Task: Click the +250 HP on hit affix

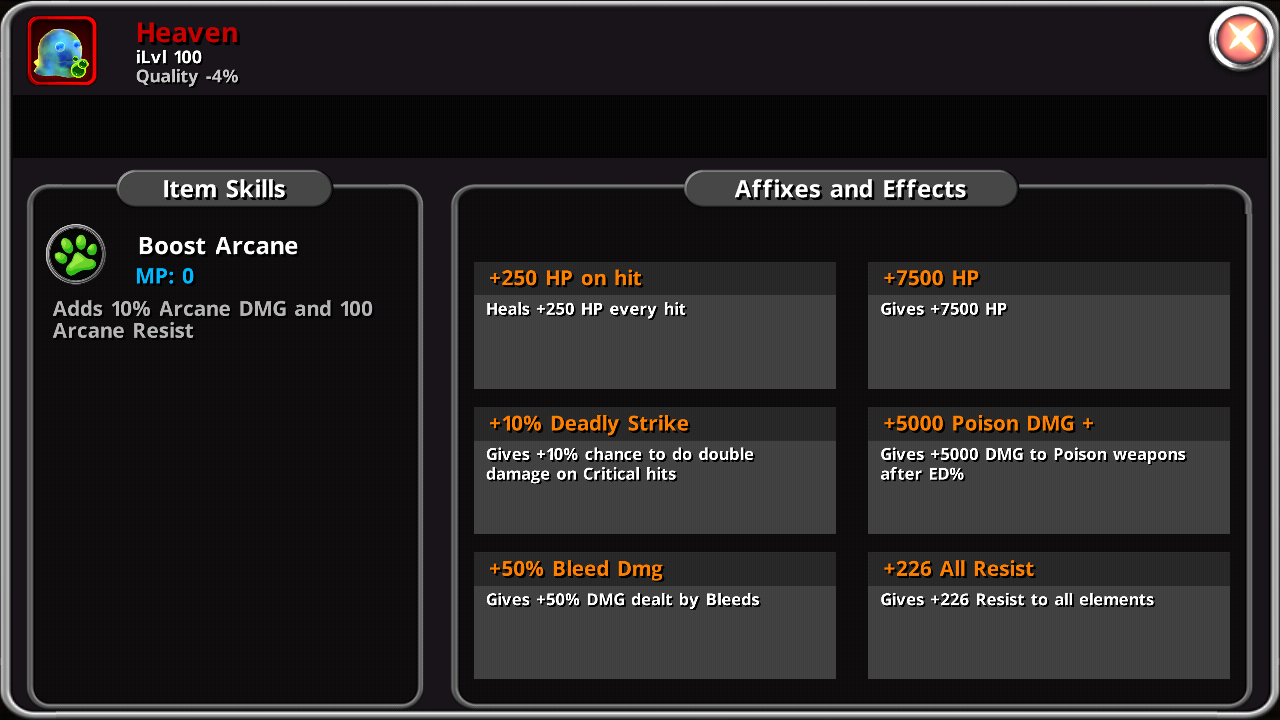Action: [x=655, y=326]
